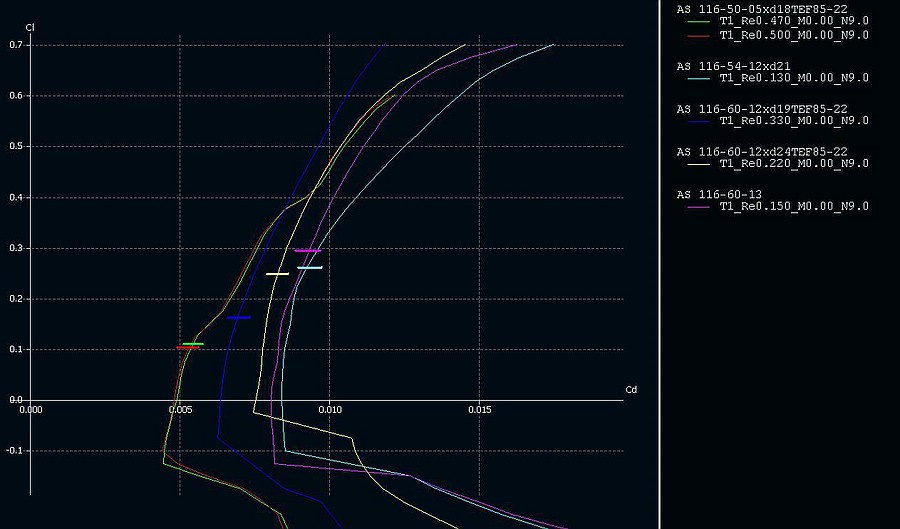900x529 pixels.
Task: Click the AS 116-60-12xd19TEF85-22 foil heading
Action: [762, 109]
